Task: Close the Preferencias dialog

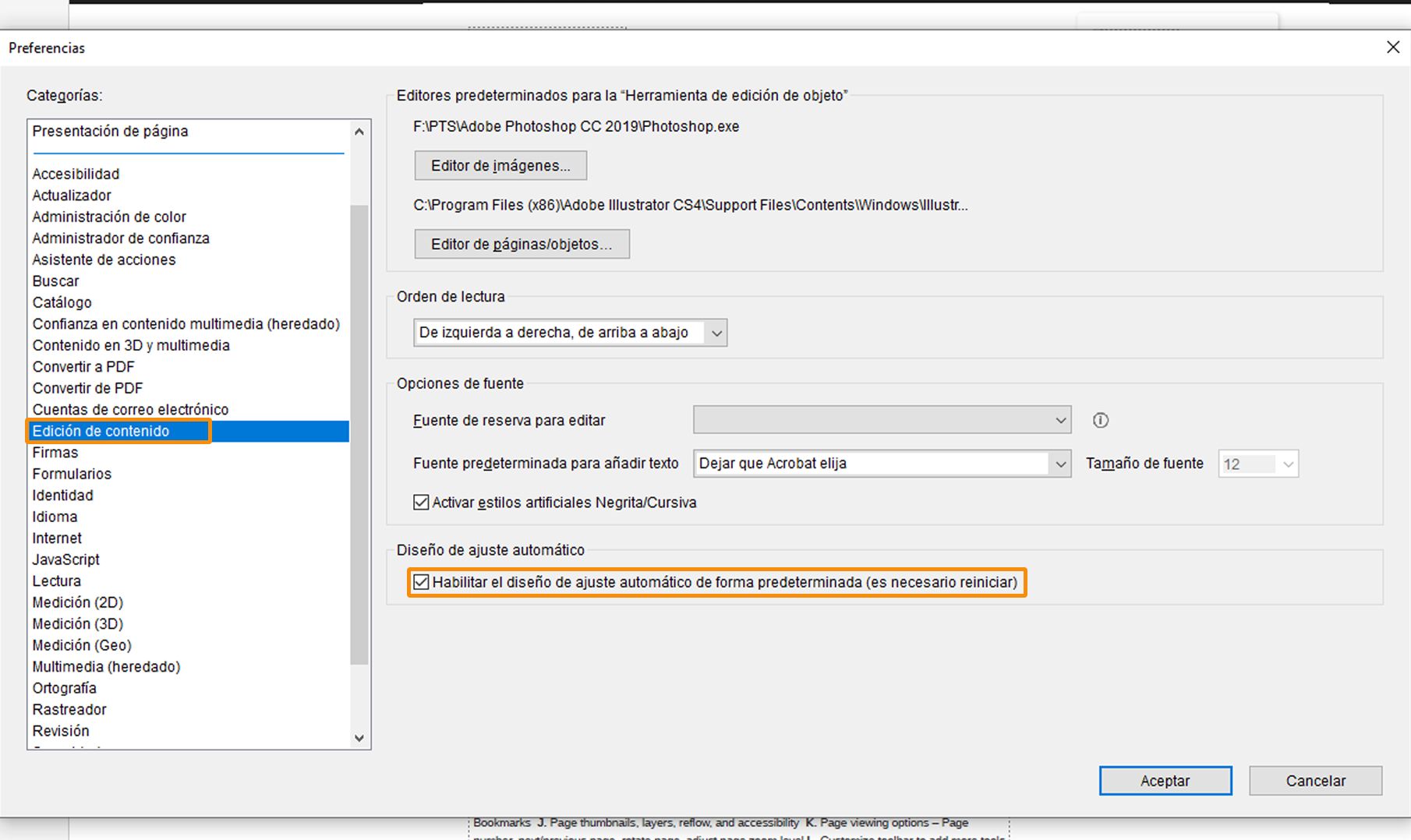Action: [x=1393, y=47]
